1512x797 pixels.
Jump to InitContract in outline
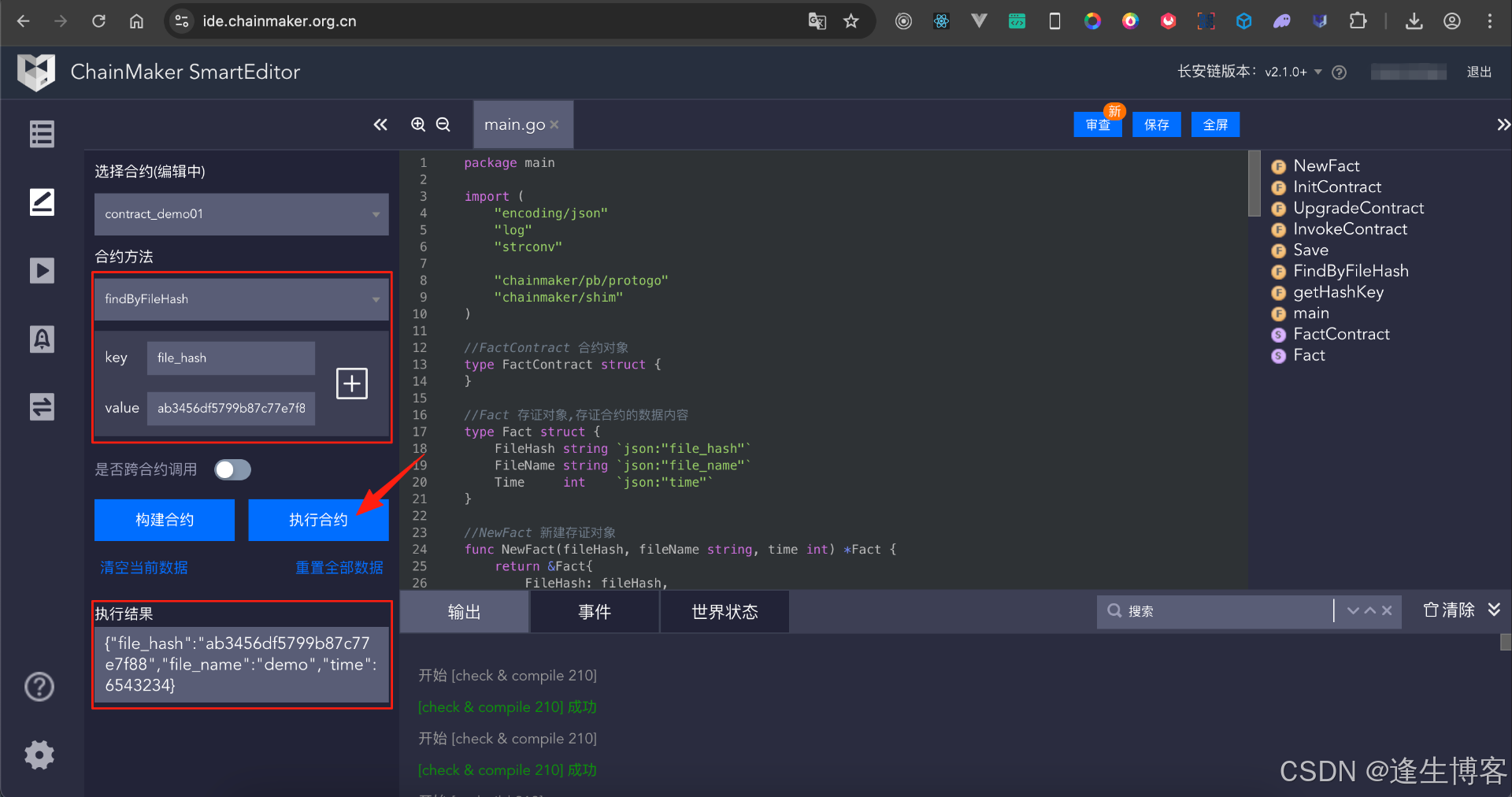tap(1336, 187)
